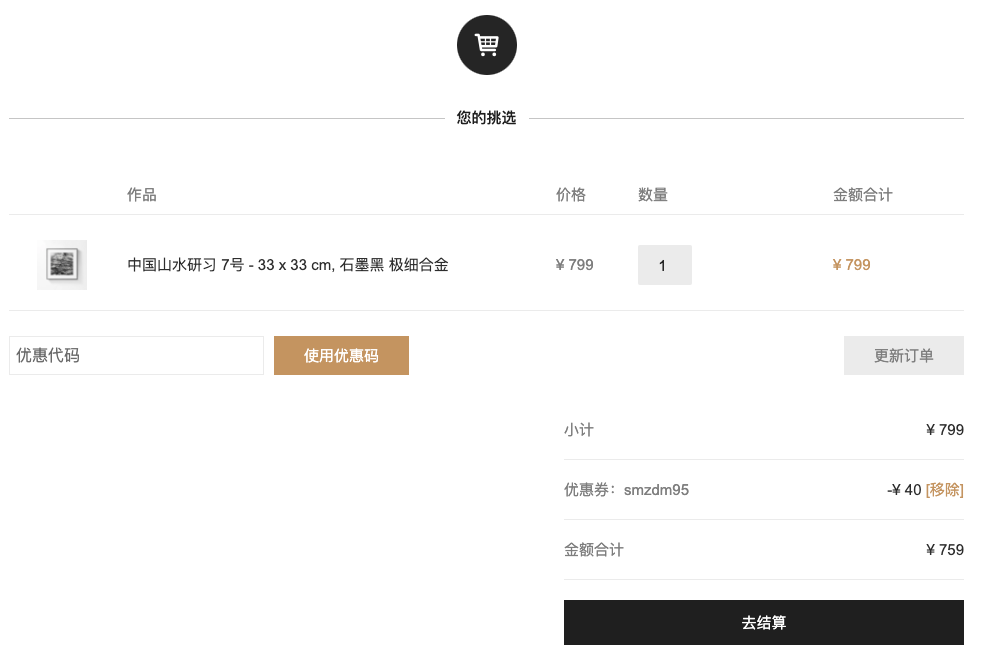Click the shopping cart icon at top
Image resolution: width=981 pixels, height=666 pixels.
click(x=487, y=45)
